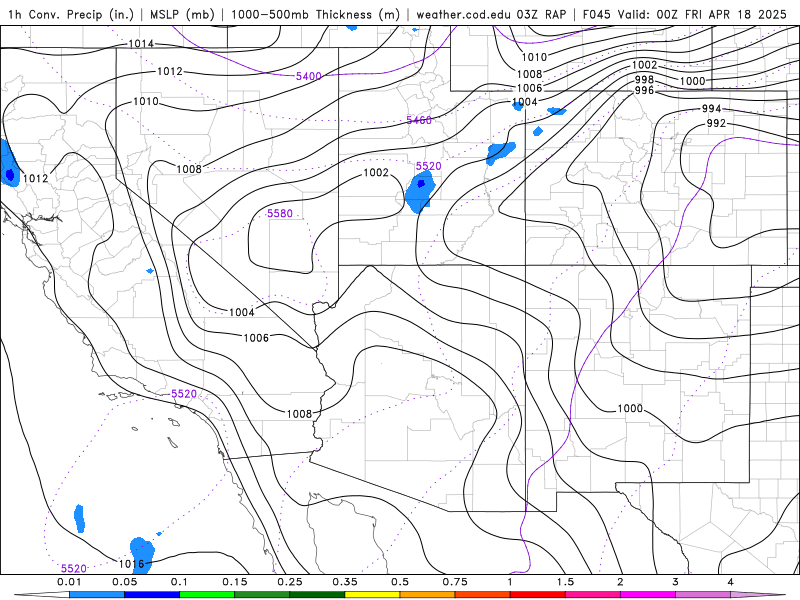The width and height of the screenshot is (800, 600).
Task: Click the '4' legend value
Action: [731, 582]
